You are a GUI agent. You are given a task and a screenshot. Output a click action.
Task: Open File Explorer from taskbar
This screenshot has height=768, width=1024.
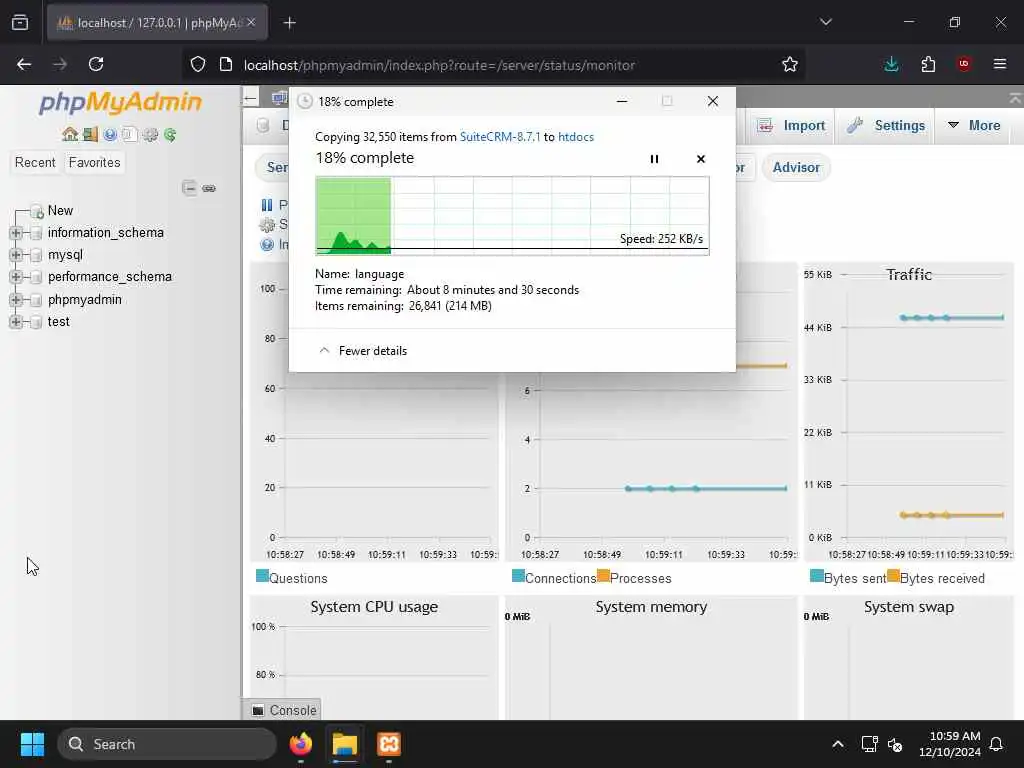[x=345, y=744]
